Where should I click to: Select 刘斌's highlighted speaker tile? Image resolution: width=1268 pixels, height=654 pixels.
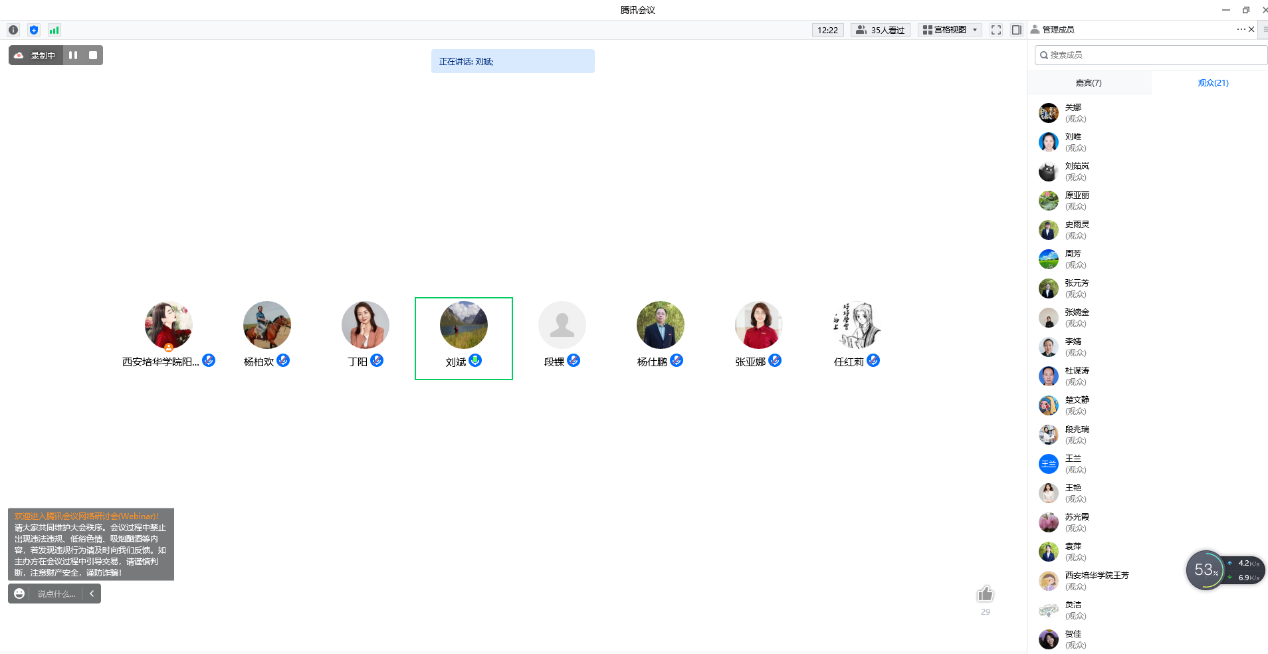pos(464,338)
